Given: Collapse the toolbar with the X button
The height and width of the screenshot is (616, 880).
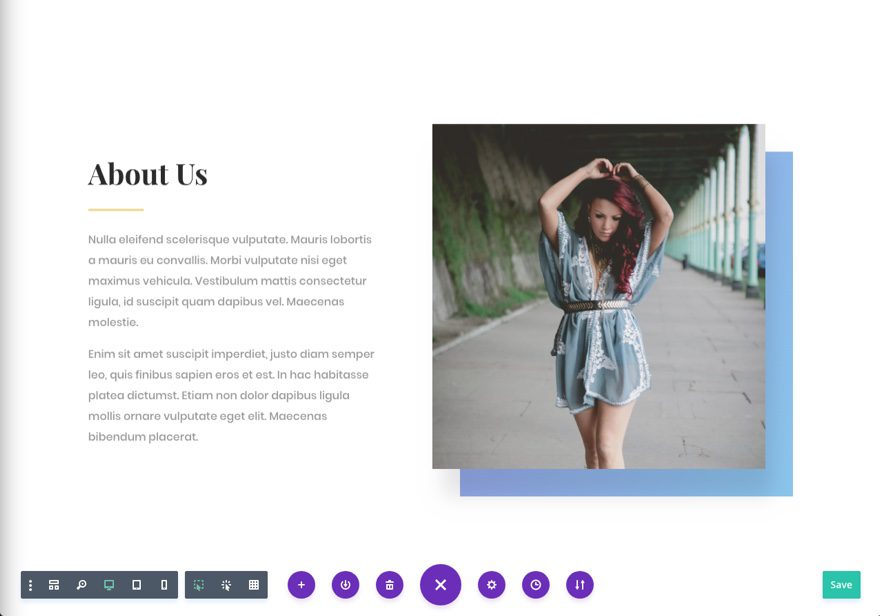Looking at the screenshot, I should pos(441,585).
